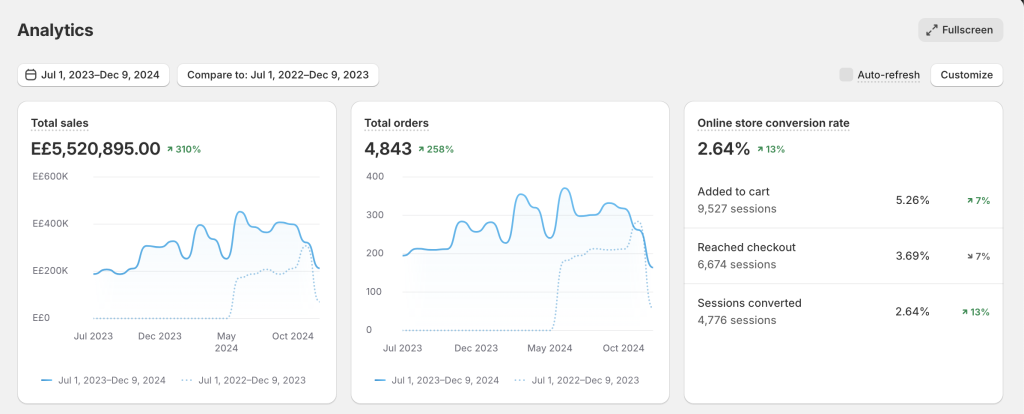Click Added to cart 7% increase arrow
This screenshot has width=1024, height=414.
pyautogui.click(x=970, y=200)
